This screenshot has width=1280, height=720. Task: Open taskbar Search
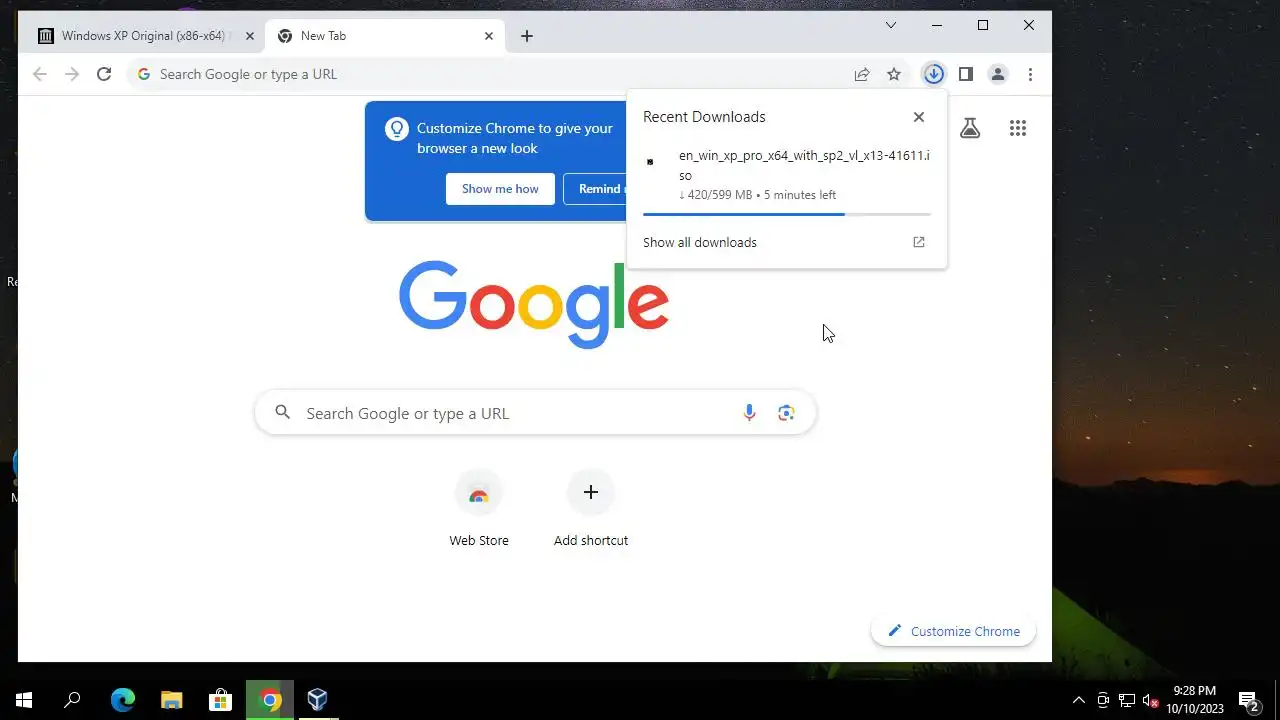click(x=72, y=700)
